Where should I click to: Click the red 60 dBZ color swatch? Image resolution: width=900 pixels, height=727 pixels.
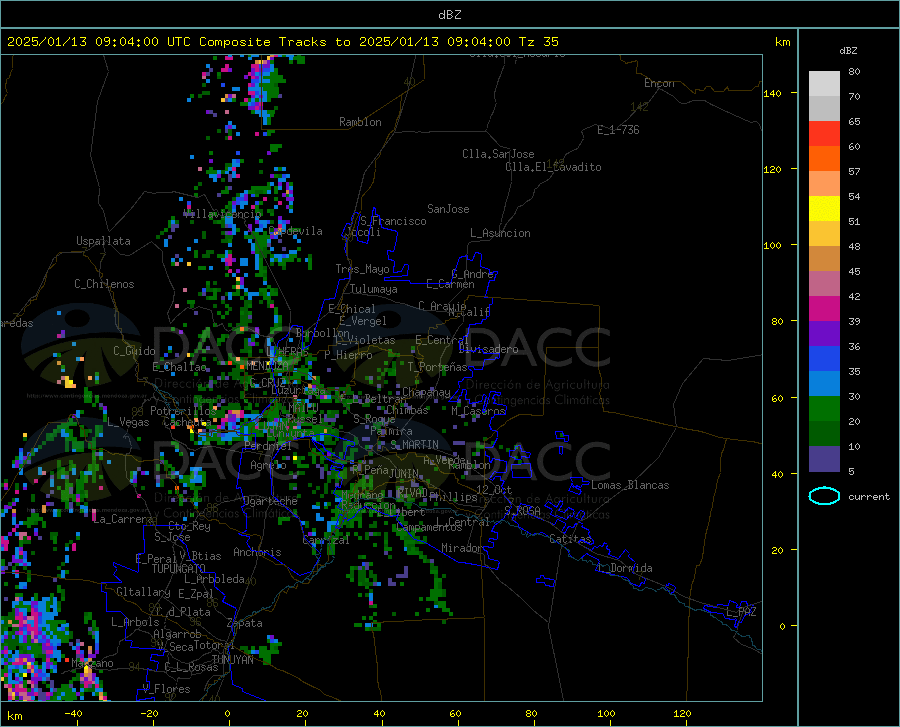[824, 133]
